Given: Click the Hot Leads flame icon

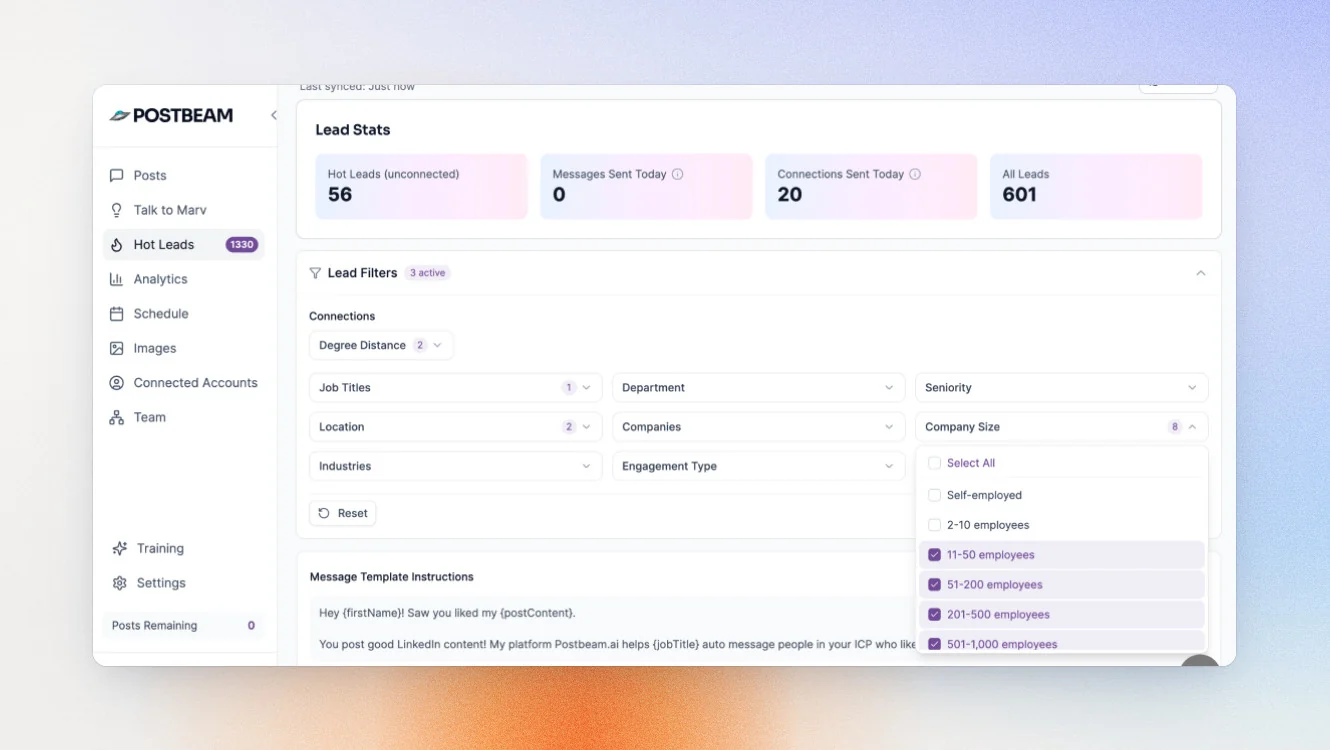Looking at the screenshot, I should pos(117,245).
